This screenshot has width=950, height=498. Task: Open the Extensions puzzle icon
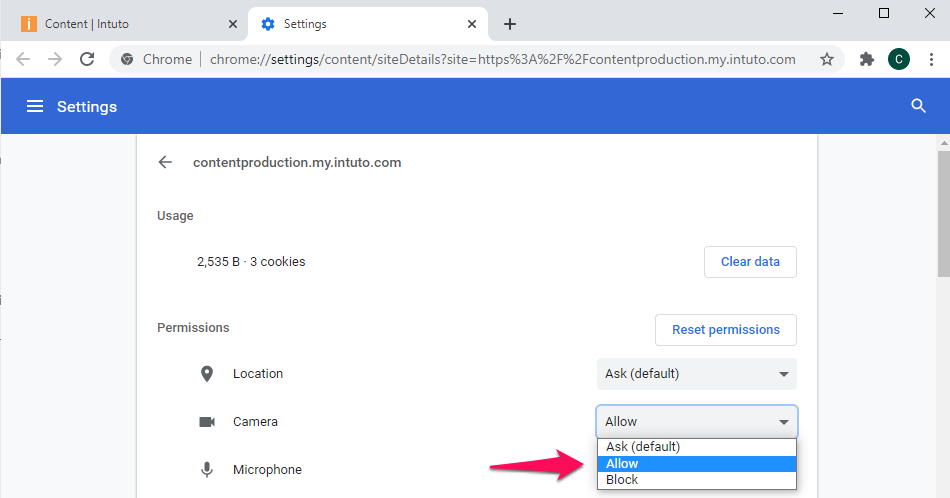866,59
